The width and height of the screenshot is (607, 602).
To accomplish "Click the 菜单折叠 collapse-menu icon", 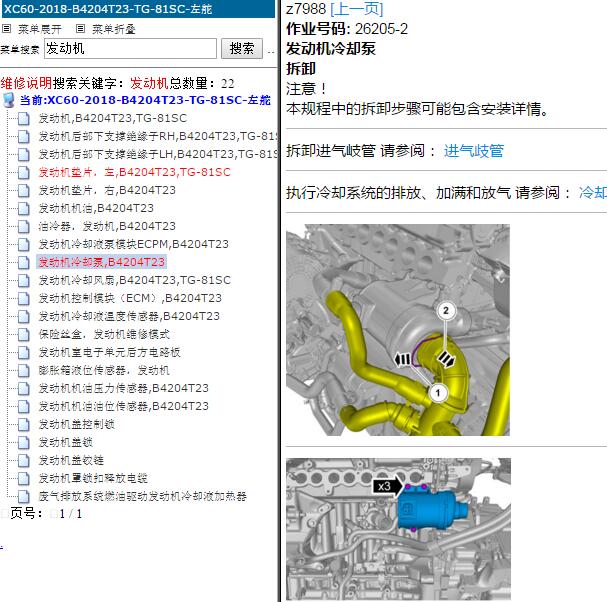I will click(x=80, y=28).
